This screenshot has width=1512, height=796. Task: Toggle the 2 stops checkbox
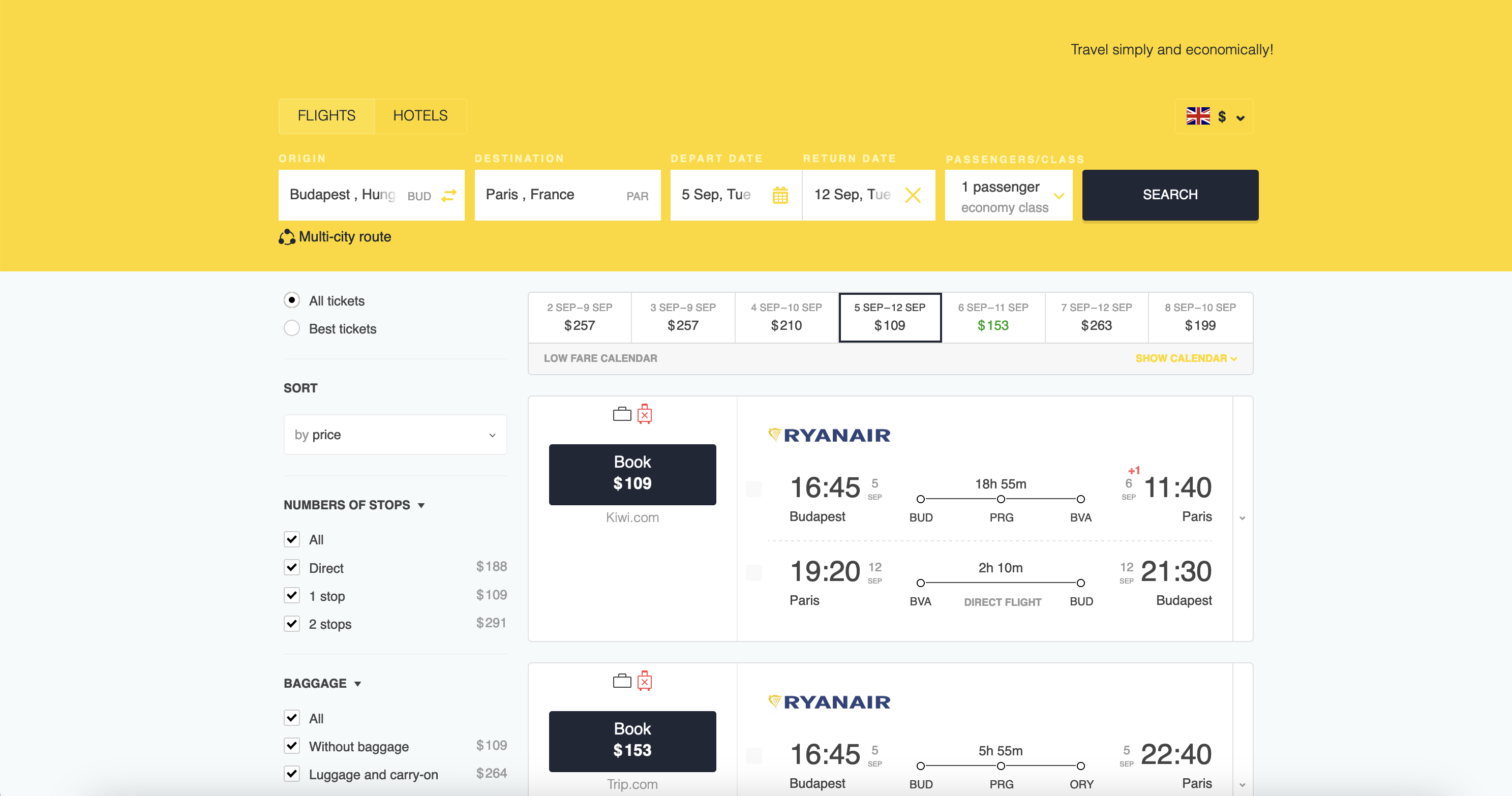[x=292, y=623]
